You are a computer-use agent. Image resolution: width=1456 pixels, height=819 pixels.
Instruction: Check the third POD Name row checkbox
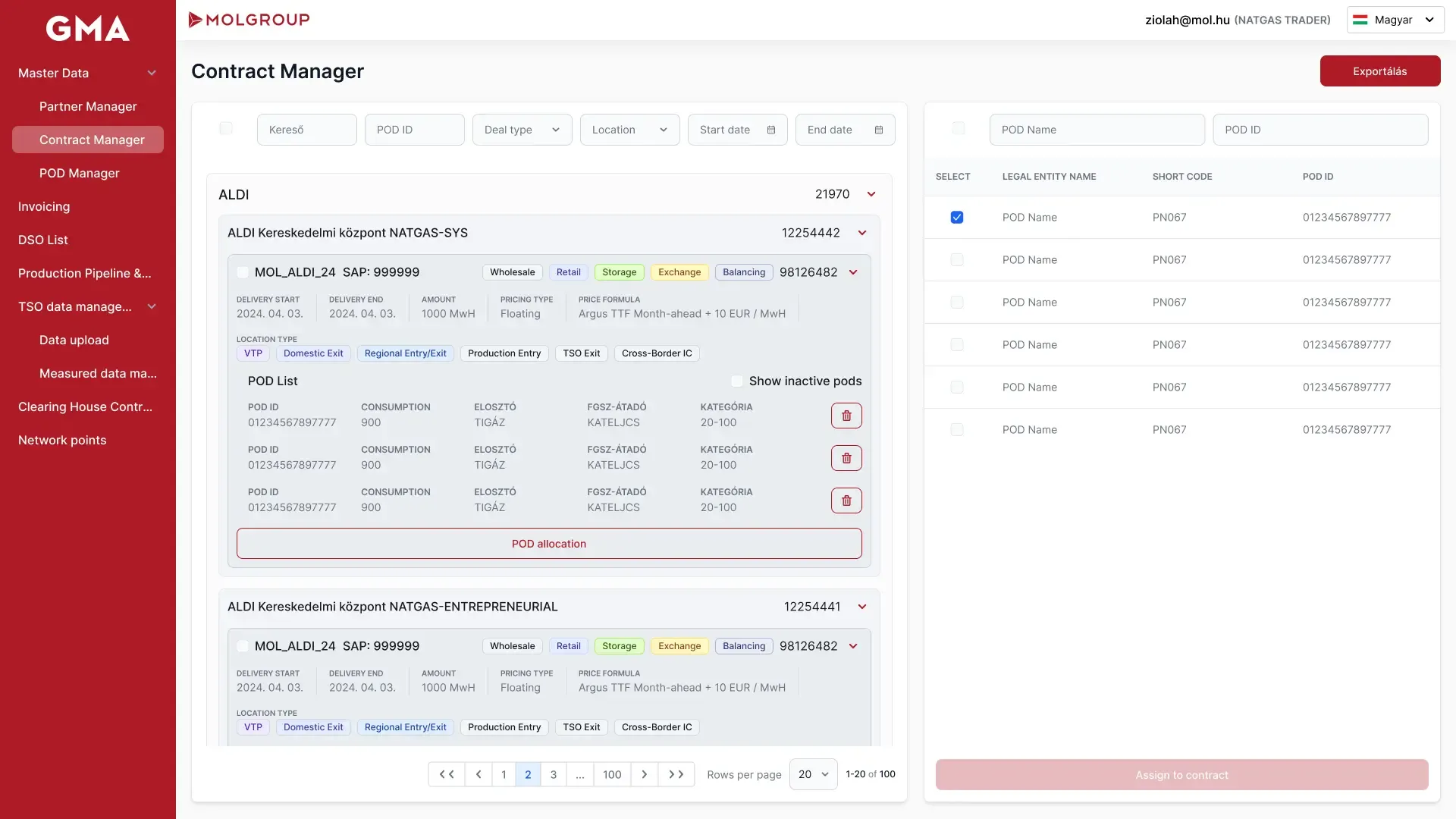(957, 303)
